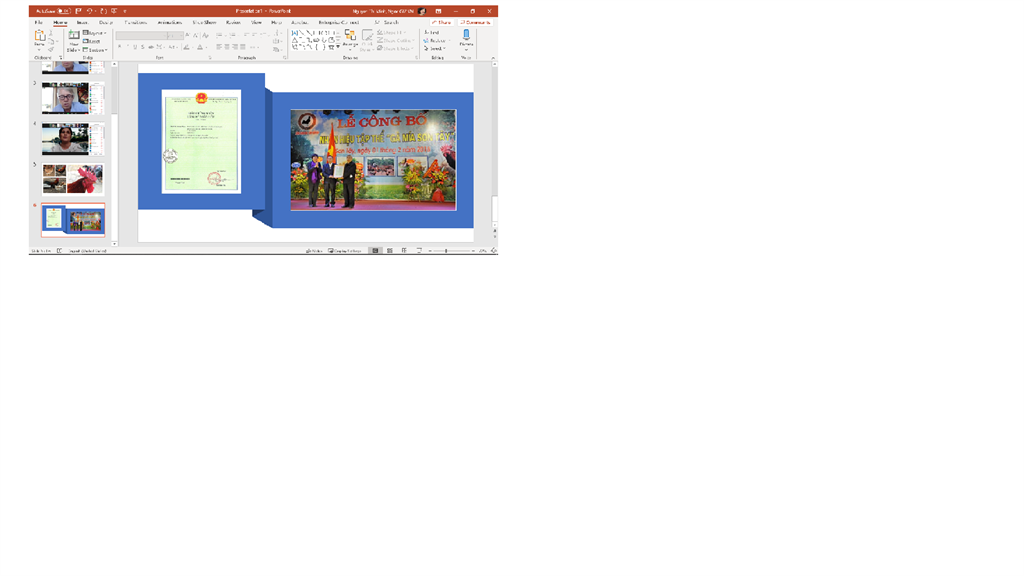This screenshot has height=576, width=1024.
Task: Click the Paste icon
Action: pyautogui.click(x=40, y=35)
